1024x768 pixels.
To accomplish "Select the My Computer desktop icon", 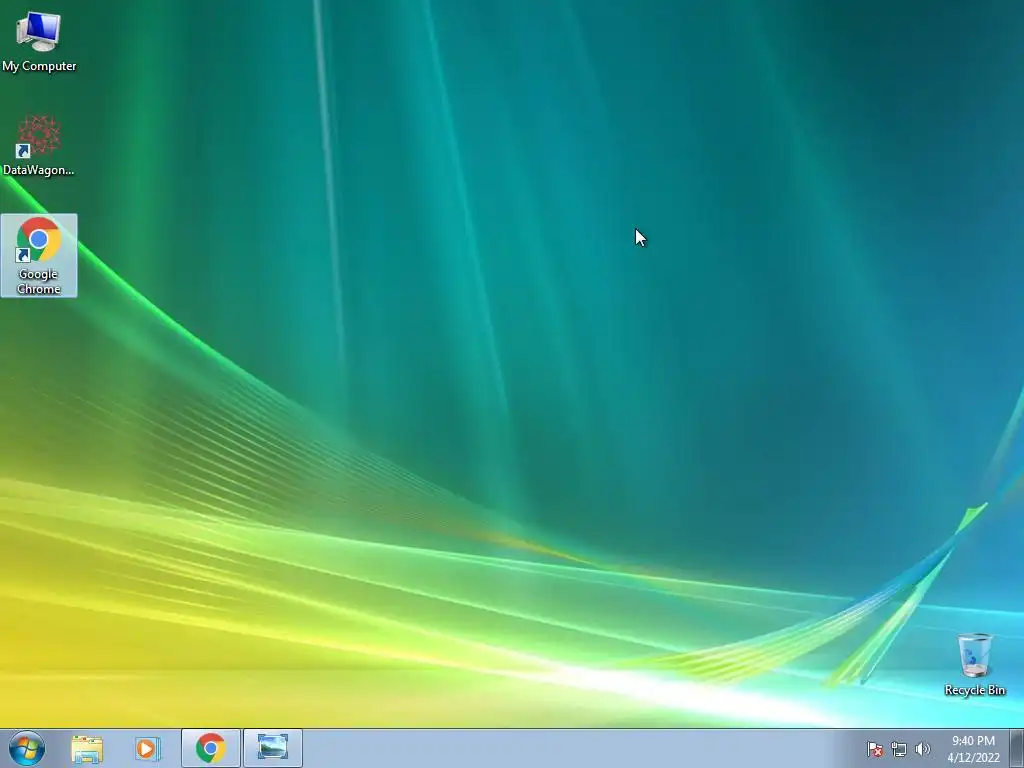I will [x=39, y=40].
